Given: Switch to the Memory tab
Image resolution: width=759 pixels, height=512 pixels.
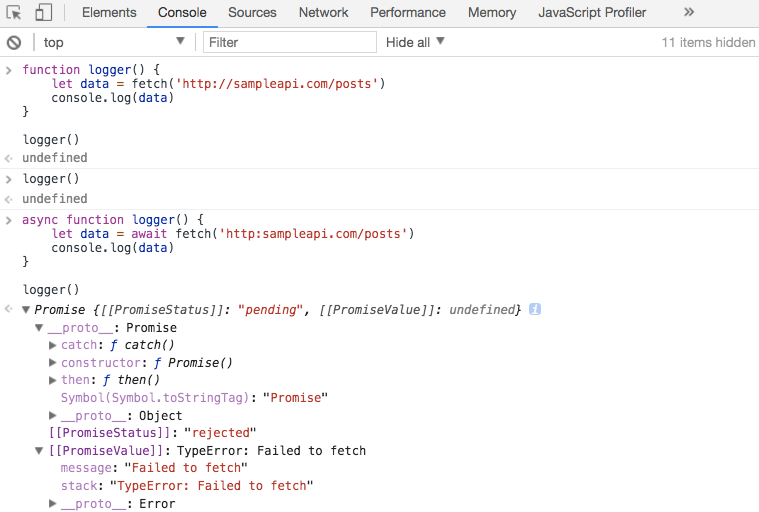Looking at the screenshot, I should point(492,13).
